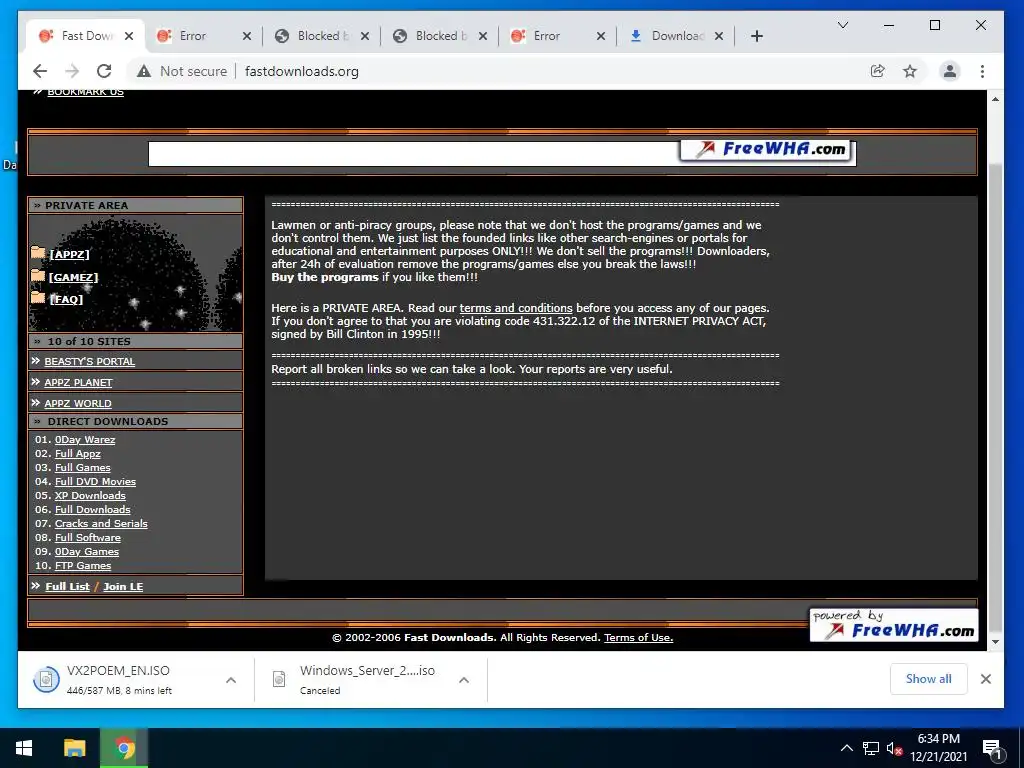The width and height of the screenshot is (1024, 768).
Task: Click the share page icon
Action: 878,71
